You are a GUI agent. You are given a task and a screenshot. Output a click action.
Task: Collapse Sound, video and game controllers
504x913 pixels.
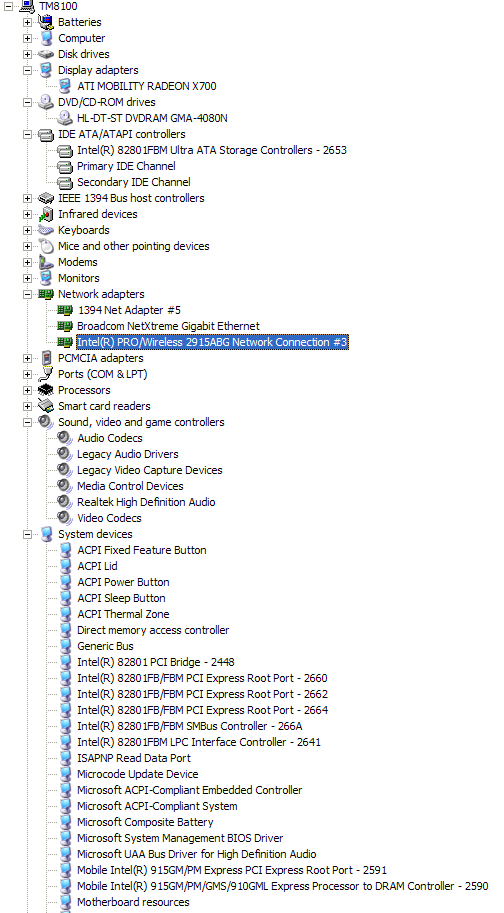27,422
